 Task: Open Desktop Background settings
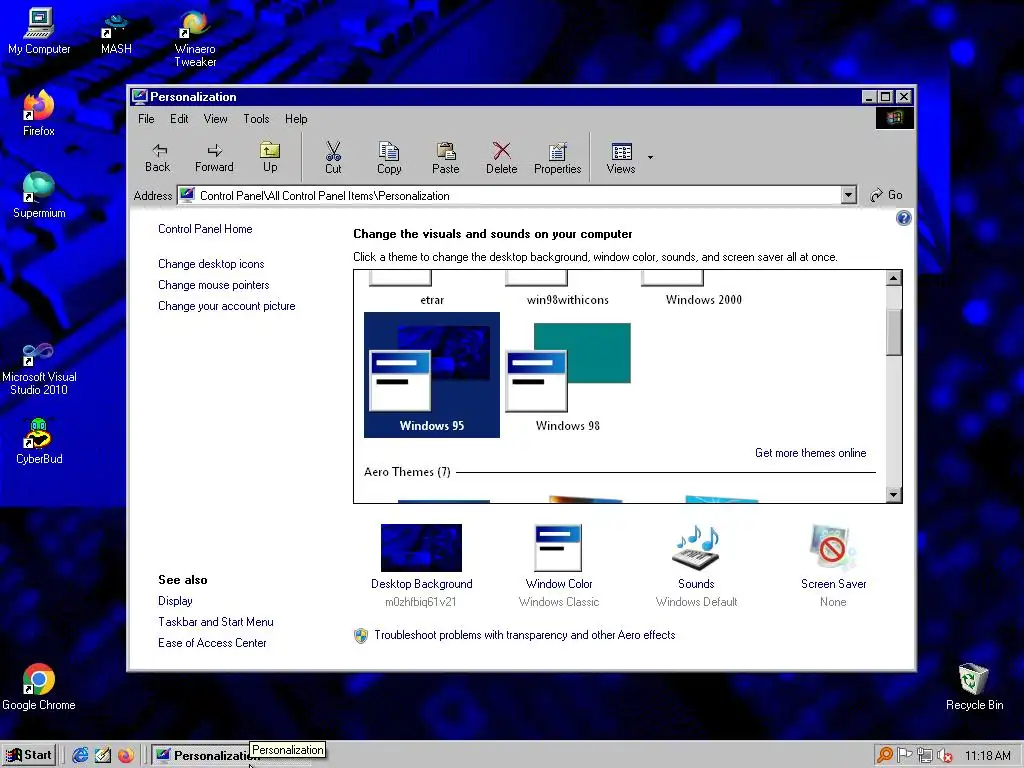[421, 566]
